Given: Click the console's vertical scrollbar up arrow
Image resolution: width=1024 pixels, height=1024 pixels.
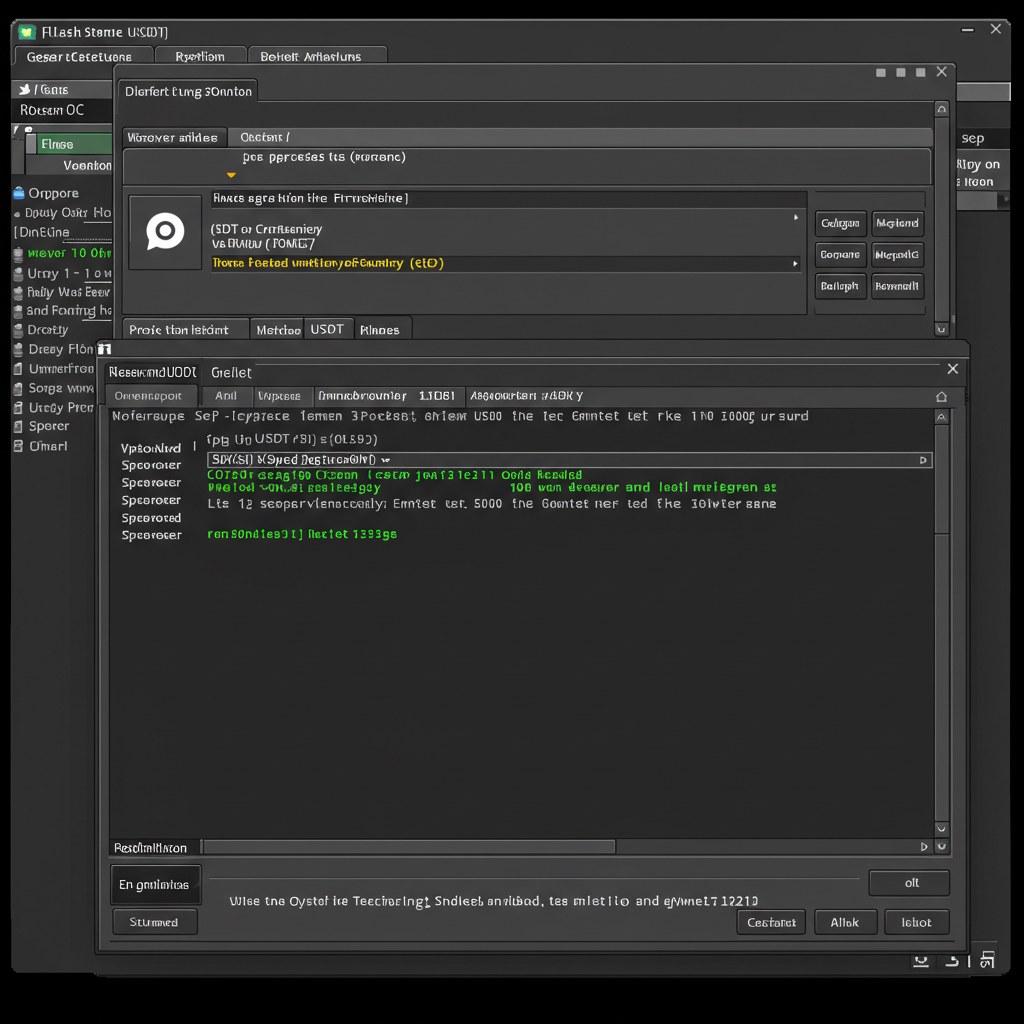Looking at the screenshot, I should point(941,417).
